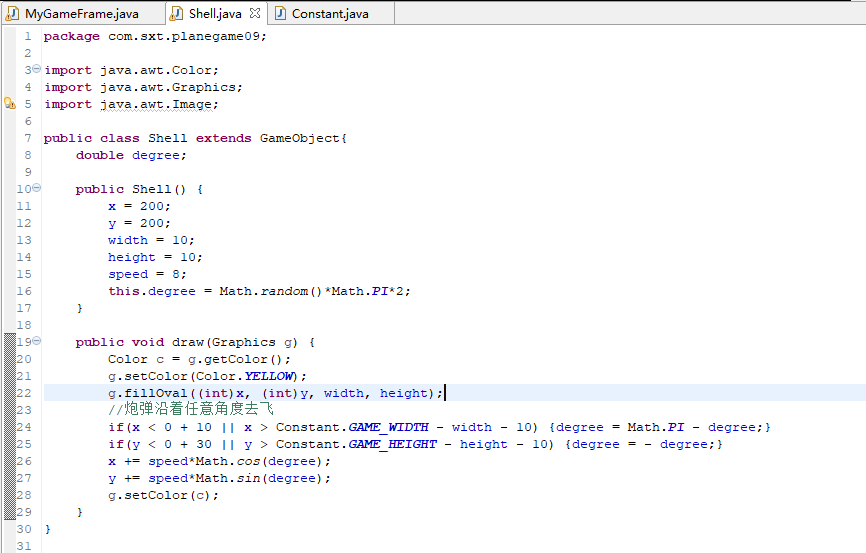Screen dimensions: 866x553
Task: Click the blue change bar beside line 24
Action: 10,427
